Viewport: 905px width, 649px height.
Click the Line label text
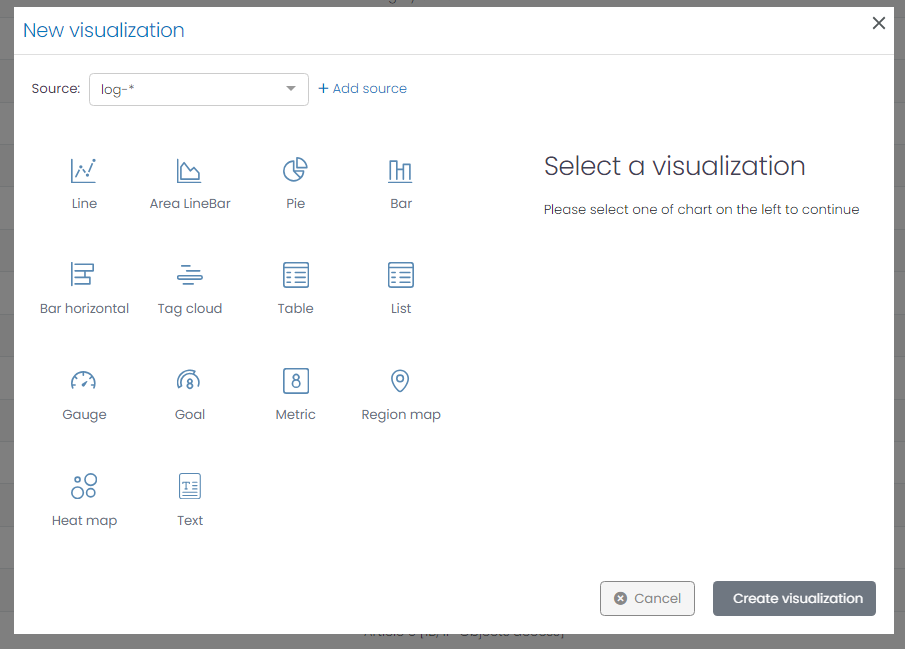(x=84, y=203)
